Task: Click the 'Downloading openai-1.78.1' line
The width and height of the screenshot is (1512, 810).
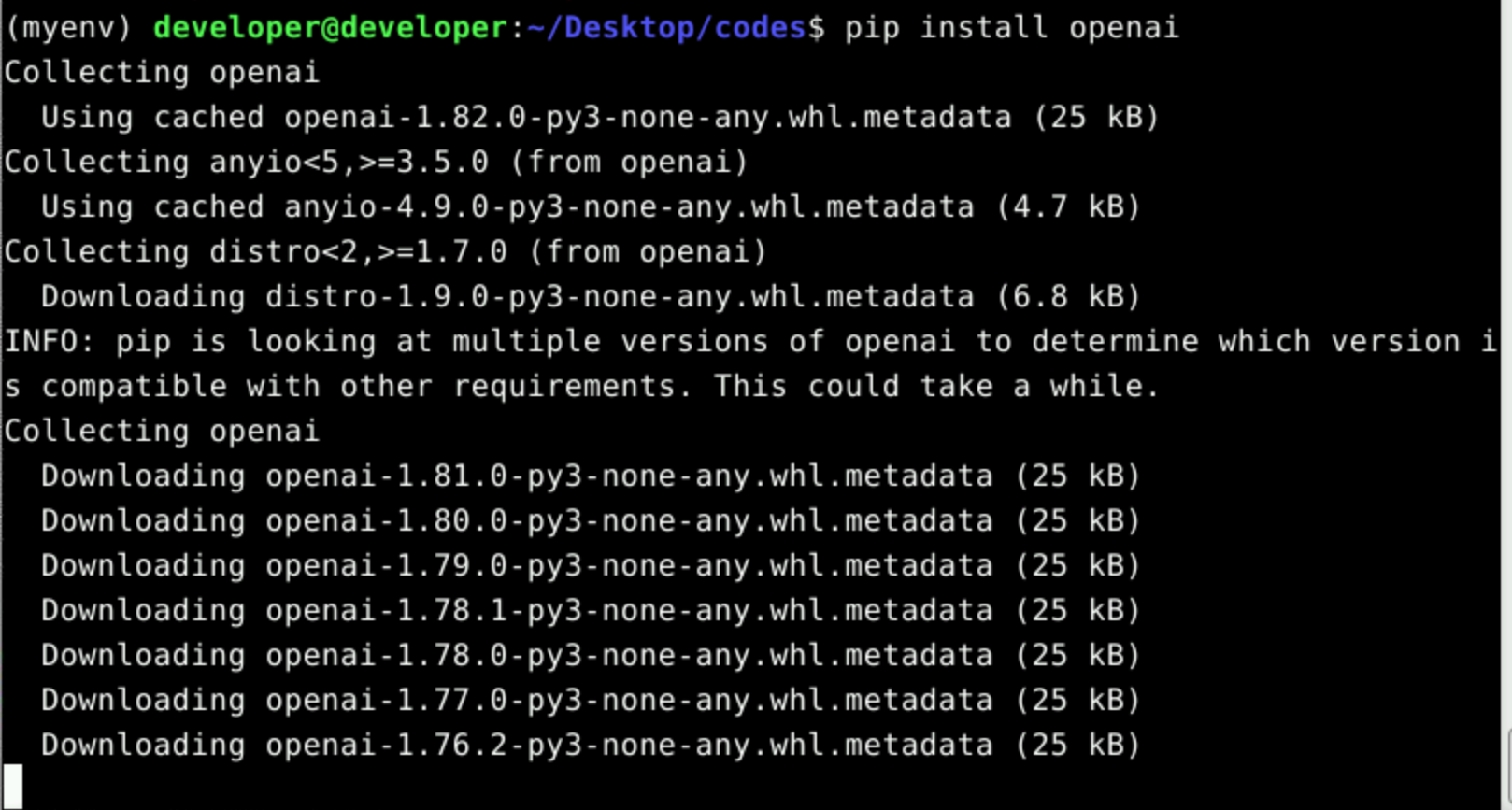Action: pos(590,611)
